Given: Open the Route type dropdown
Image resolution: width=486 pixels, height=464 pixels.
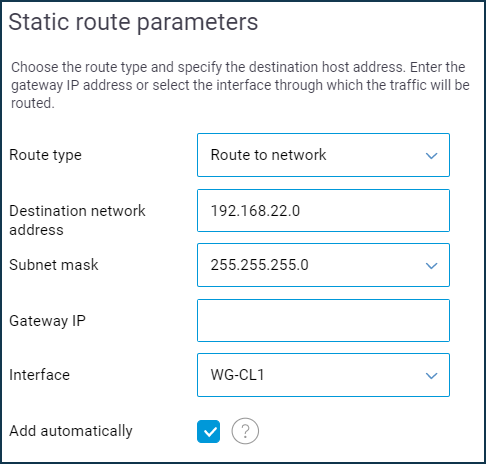Looking at the screenshot, I should 323,155.
